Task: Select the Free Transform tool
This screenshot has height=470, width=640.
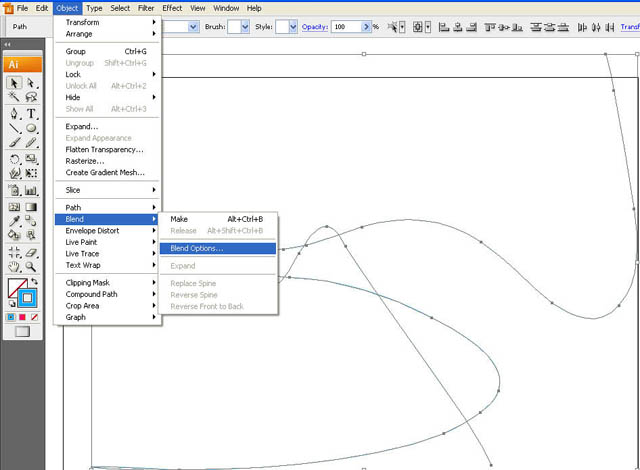Action: tap(31, 173)
